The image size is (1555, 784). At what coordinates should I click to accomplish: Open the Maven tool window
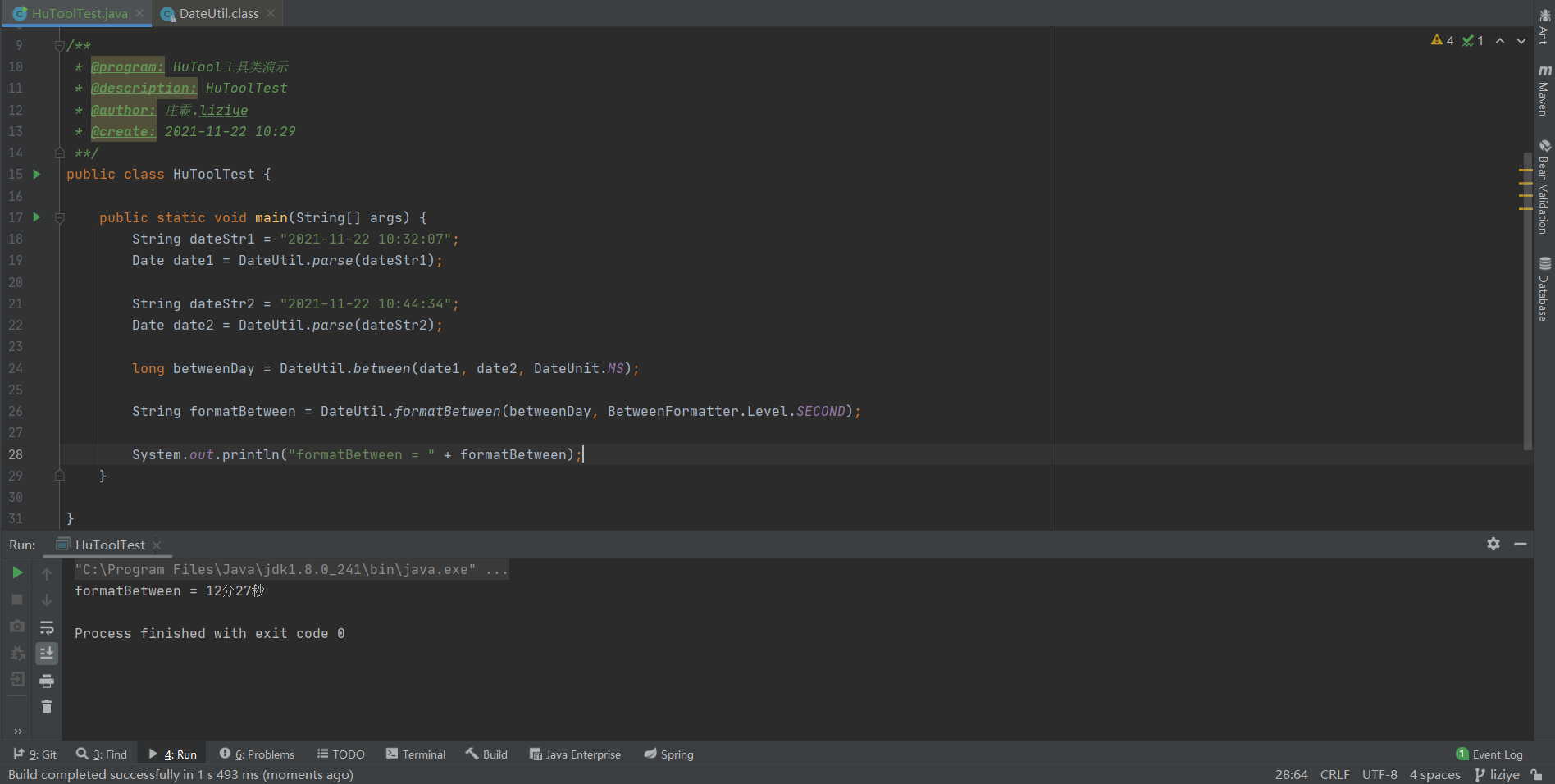click(1544, 89)
